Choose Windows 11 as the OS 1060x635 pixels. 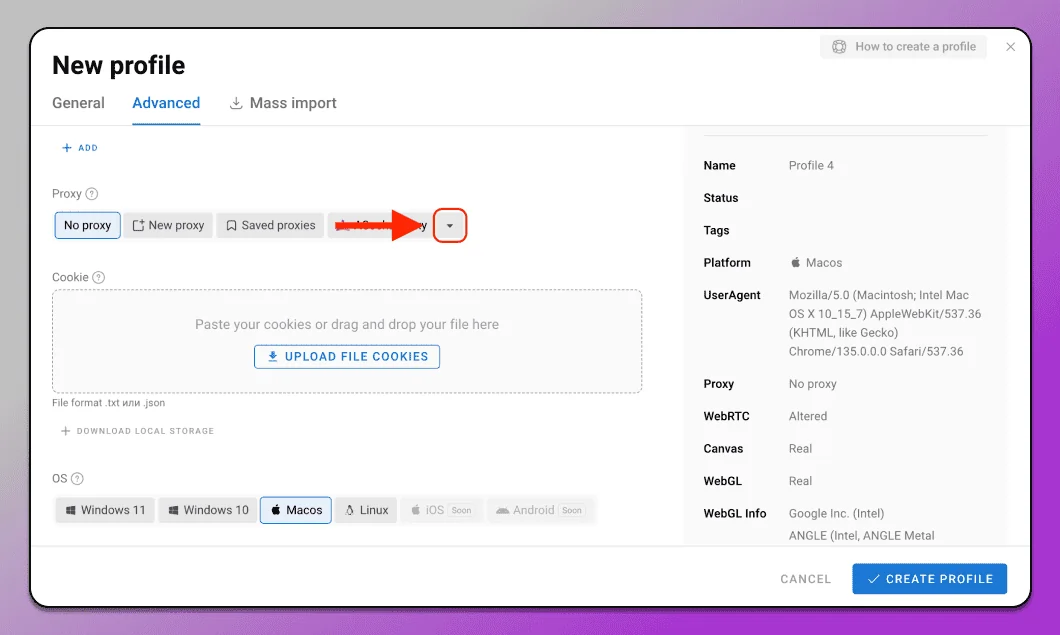coord(105,510)
